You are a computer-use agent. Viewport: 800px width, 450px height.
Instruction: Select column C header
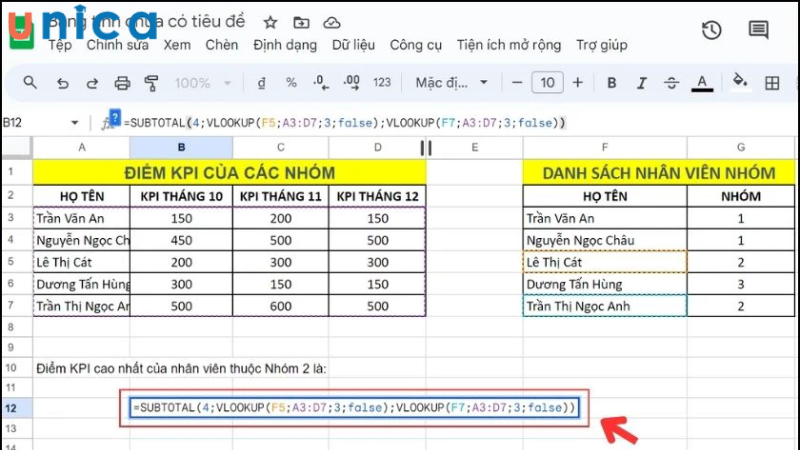(x=281, y=147)
